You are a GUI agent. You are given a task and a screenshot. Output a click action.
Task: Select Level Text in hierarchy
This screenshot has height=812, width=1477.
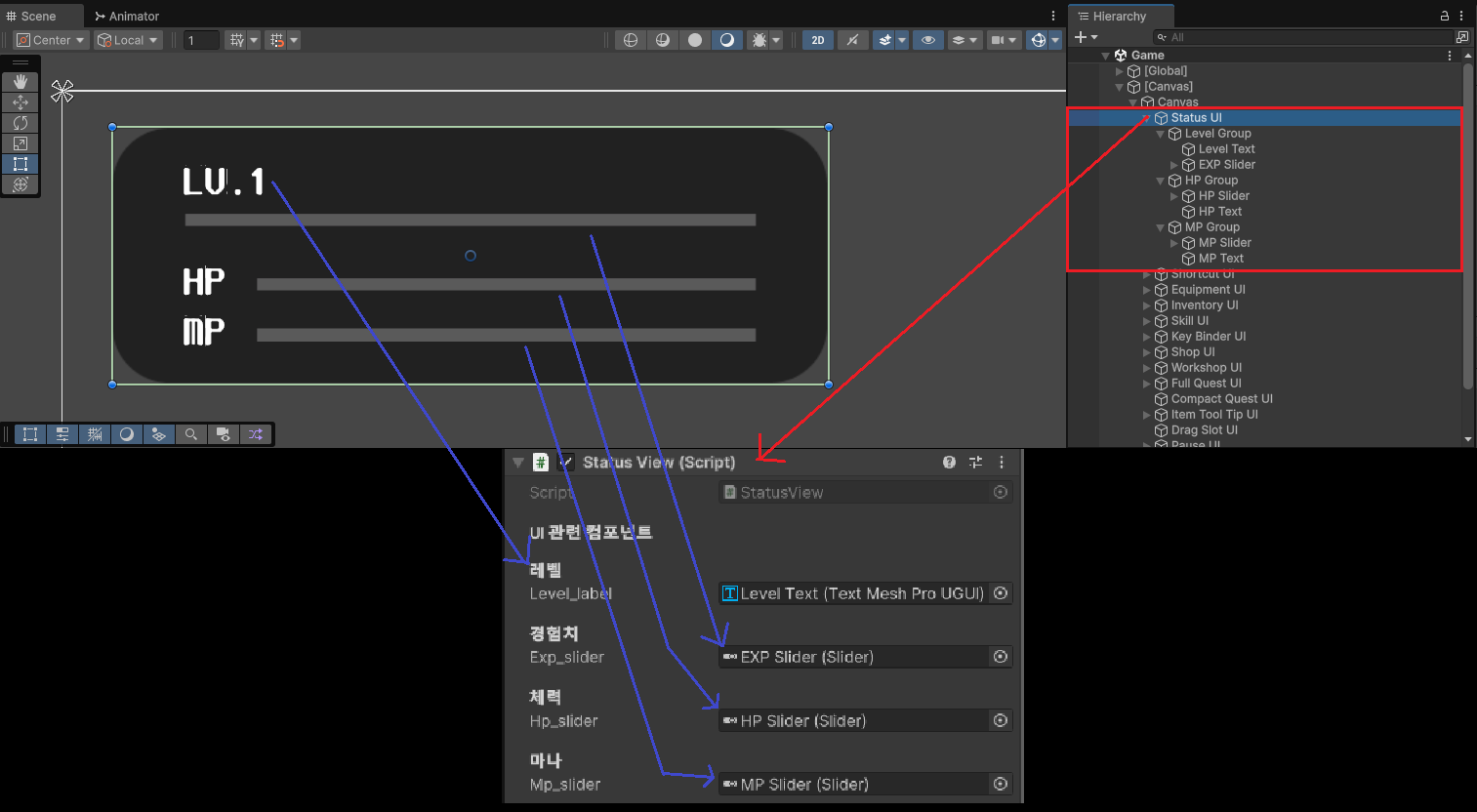click(1226, 149)
